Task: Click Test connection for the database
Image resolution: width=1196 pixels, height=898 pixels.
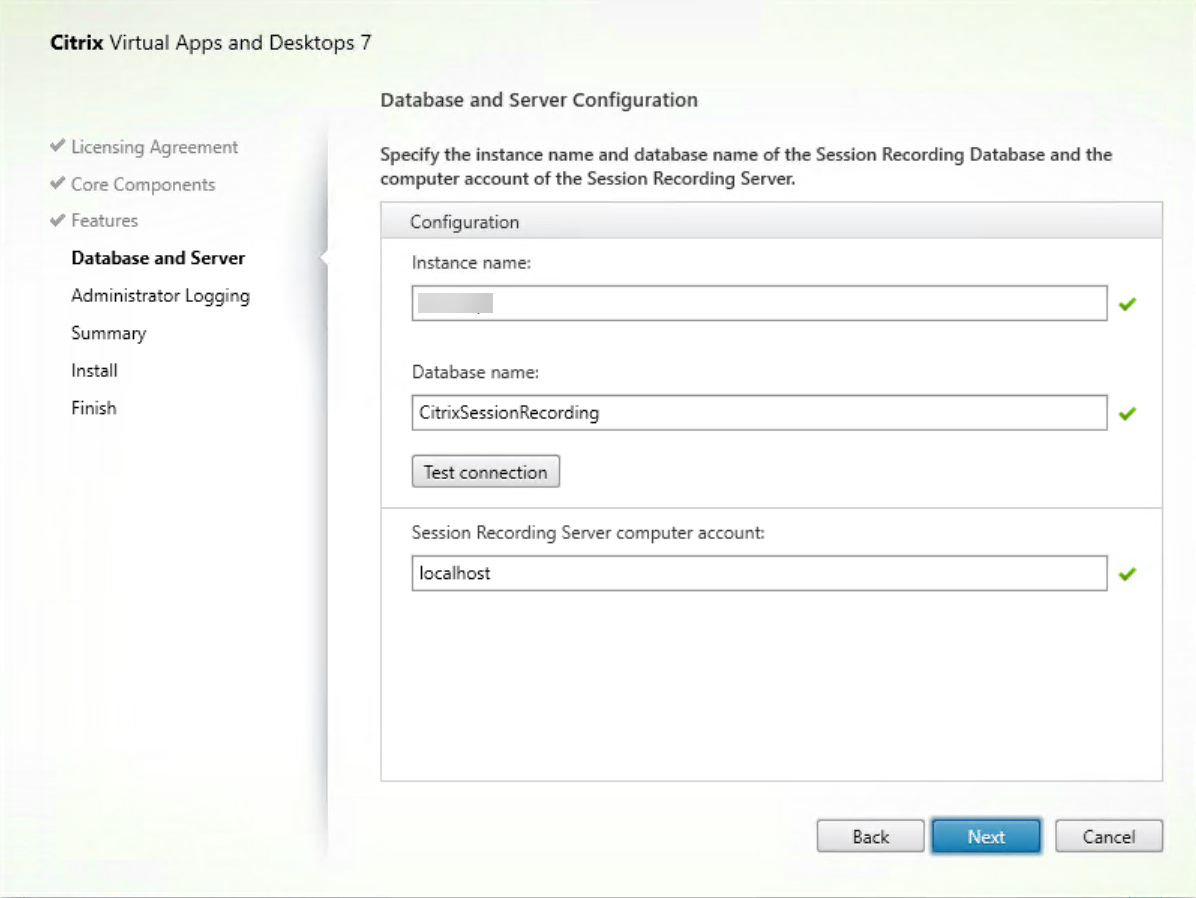Action: tap(485, 471)
